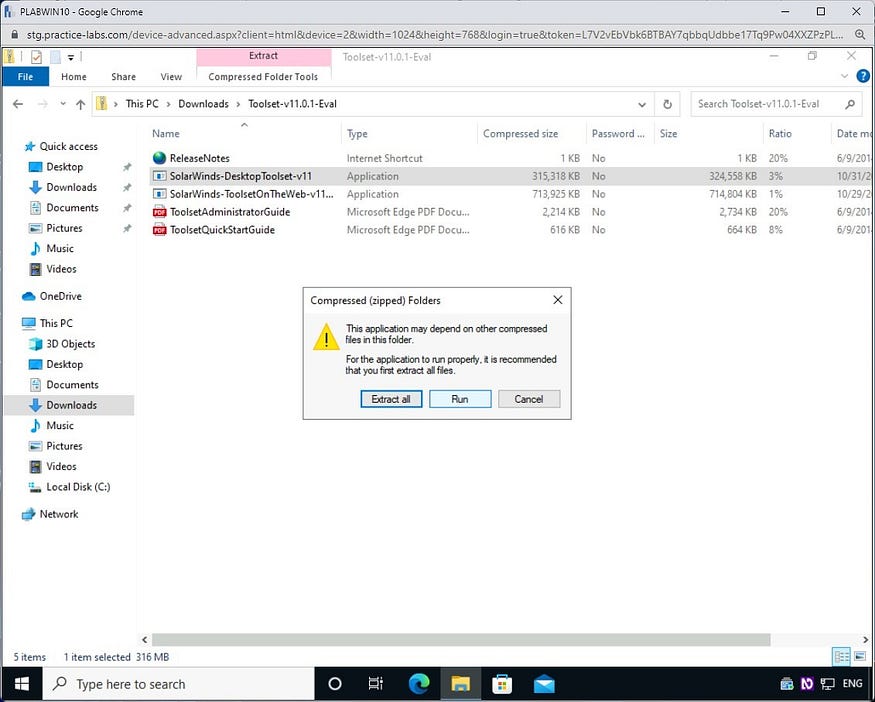Click Chrome zoom magnifier in address bar

point(860,35)
